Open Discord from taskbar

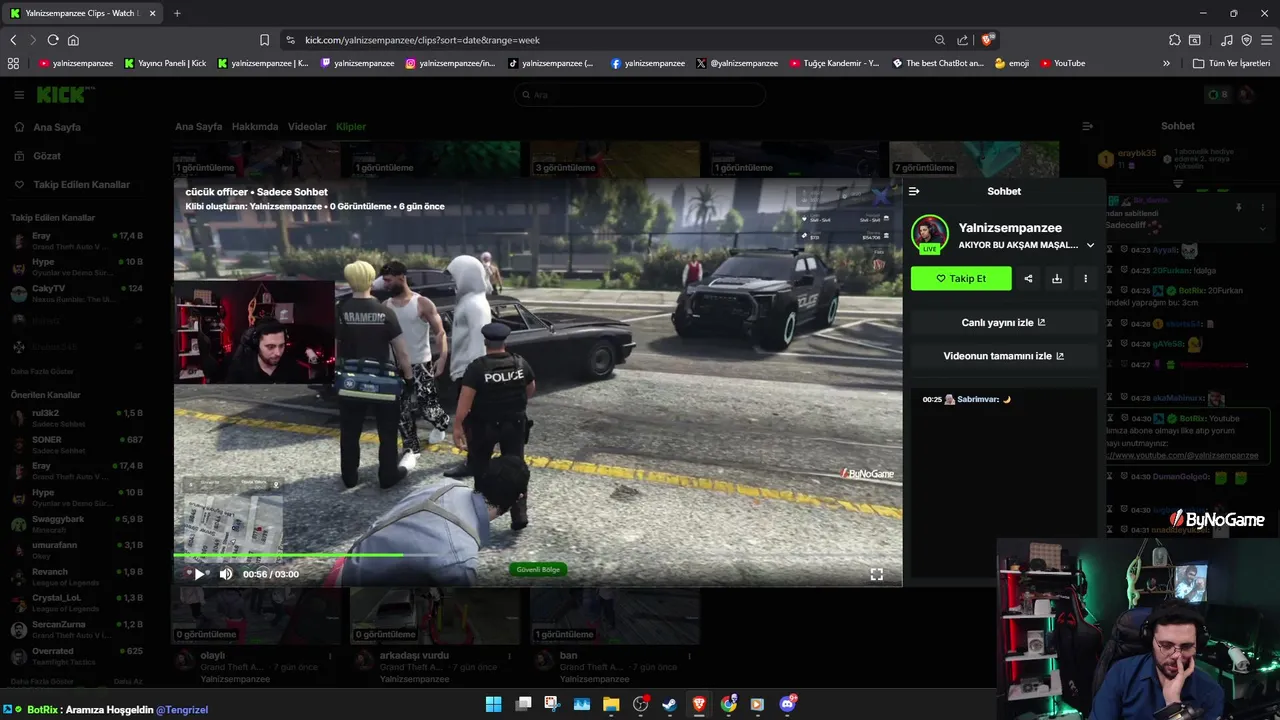tap(787, 704)
